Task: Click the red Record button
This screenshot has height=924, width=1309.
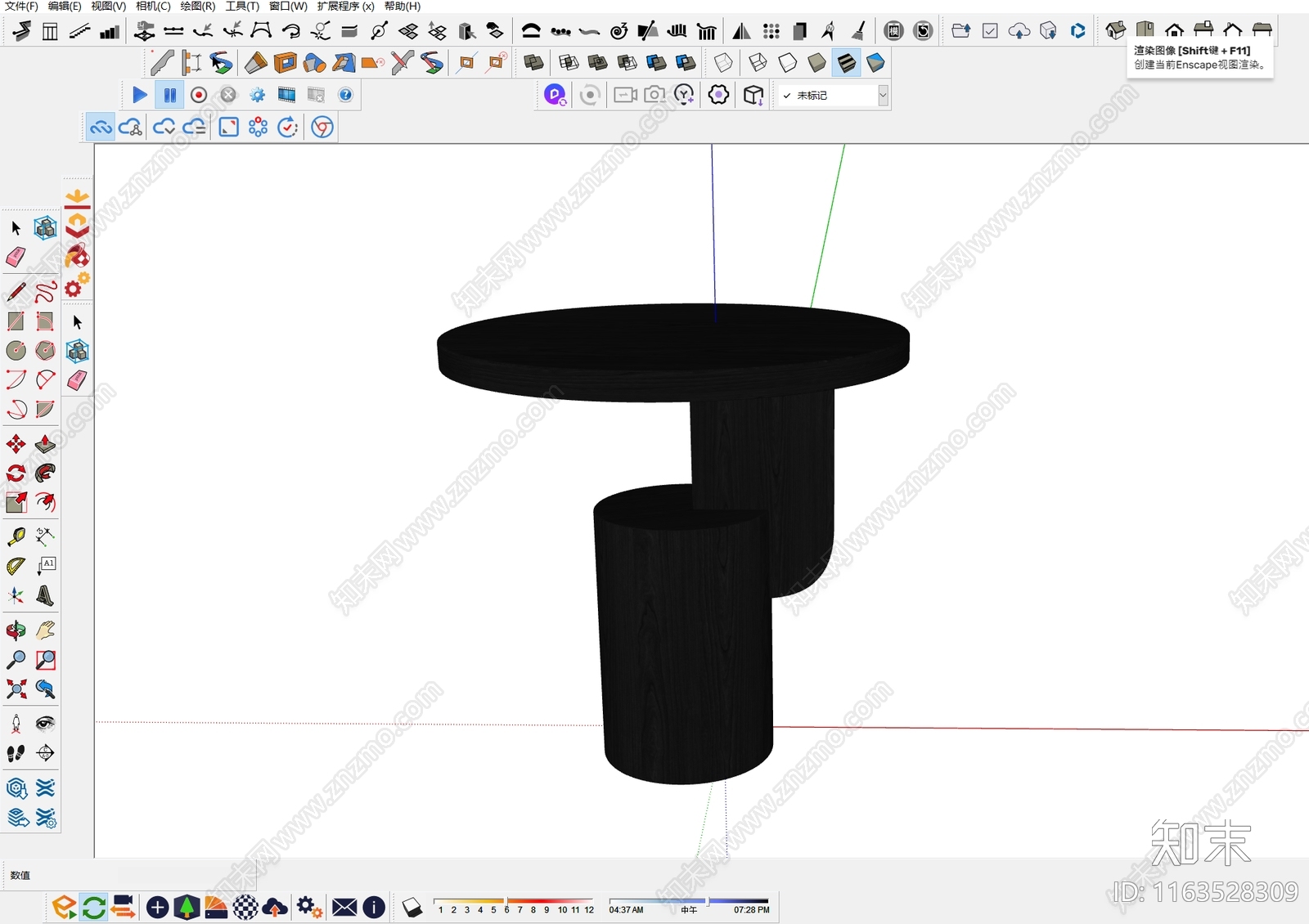Action: point(199,95)
